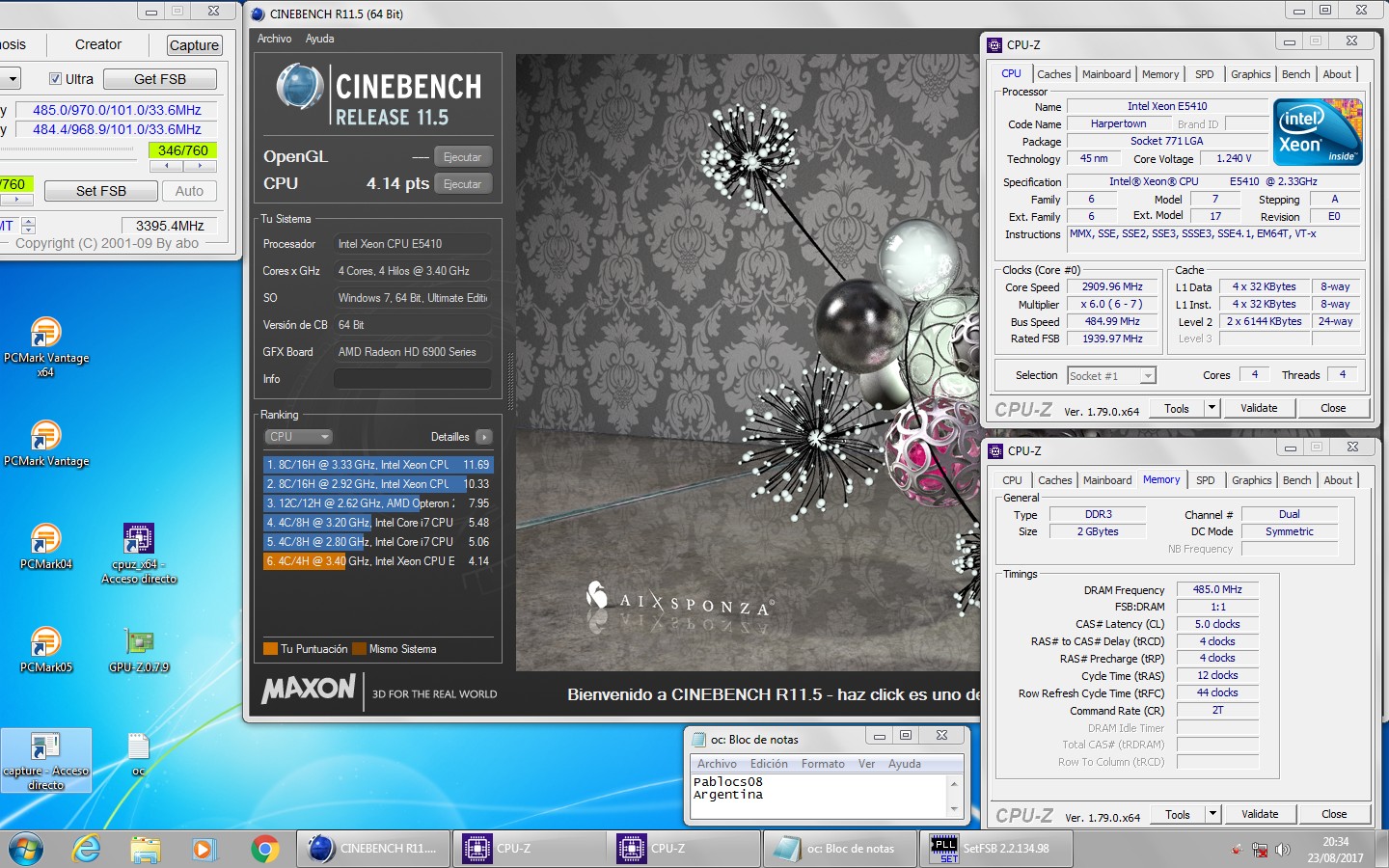Click Capture tab in SetFSB
Viewport: 1389px width, 868px height.
coord(194,45)
